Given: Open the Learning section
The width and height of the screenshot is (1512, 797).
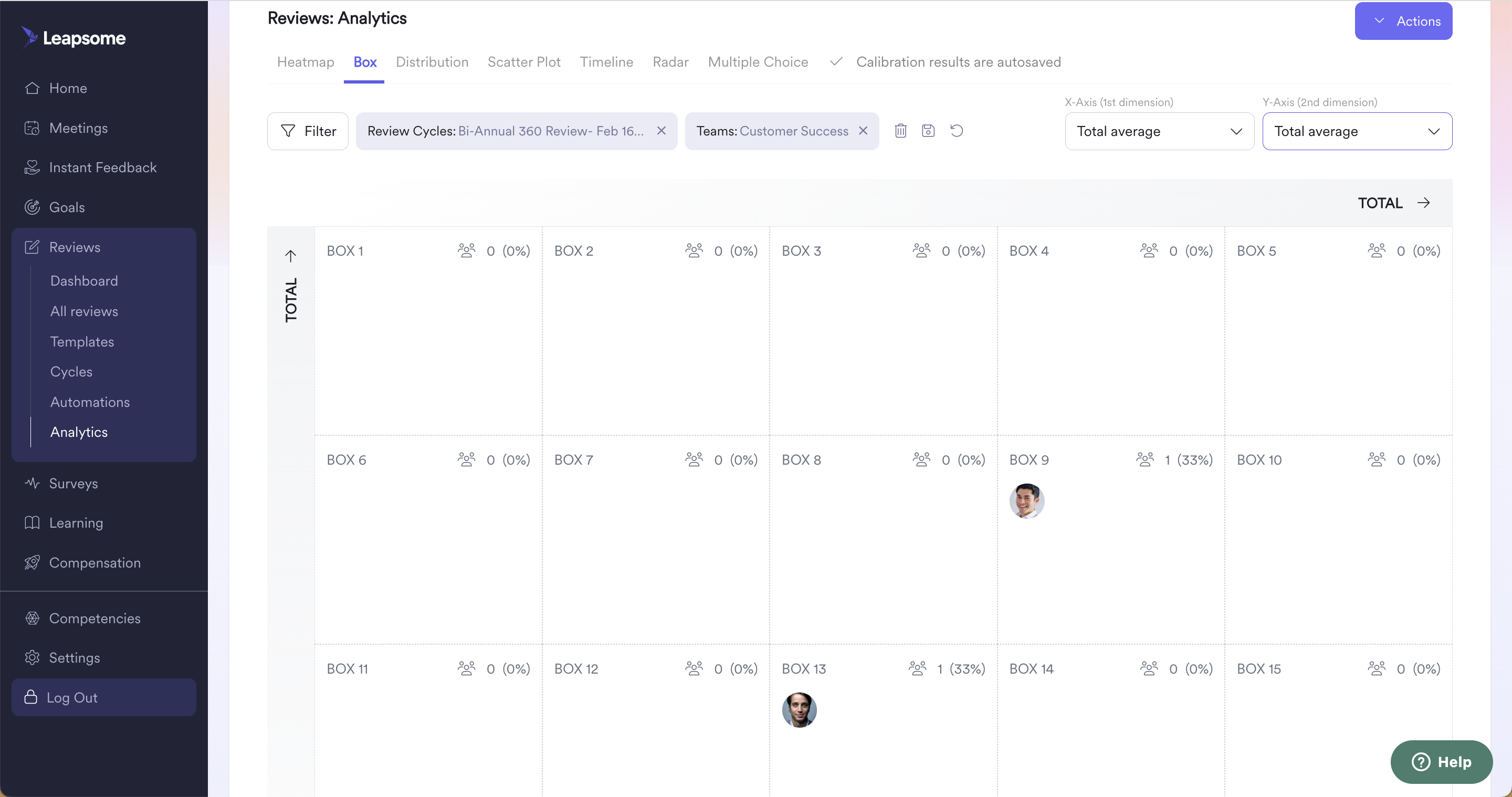Looking at the screenshot, I should click(76, 522).
